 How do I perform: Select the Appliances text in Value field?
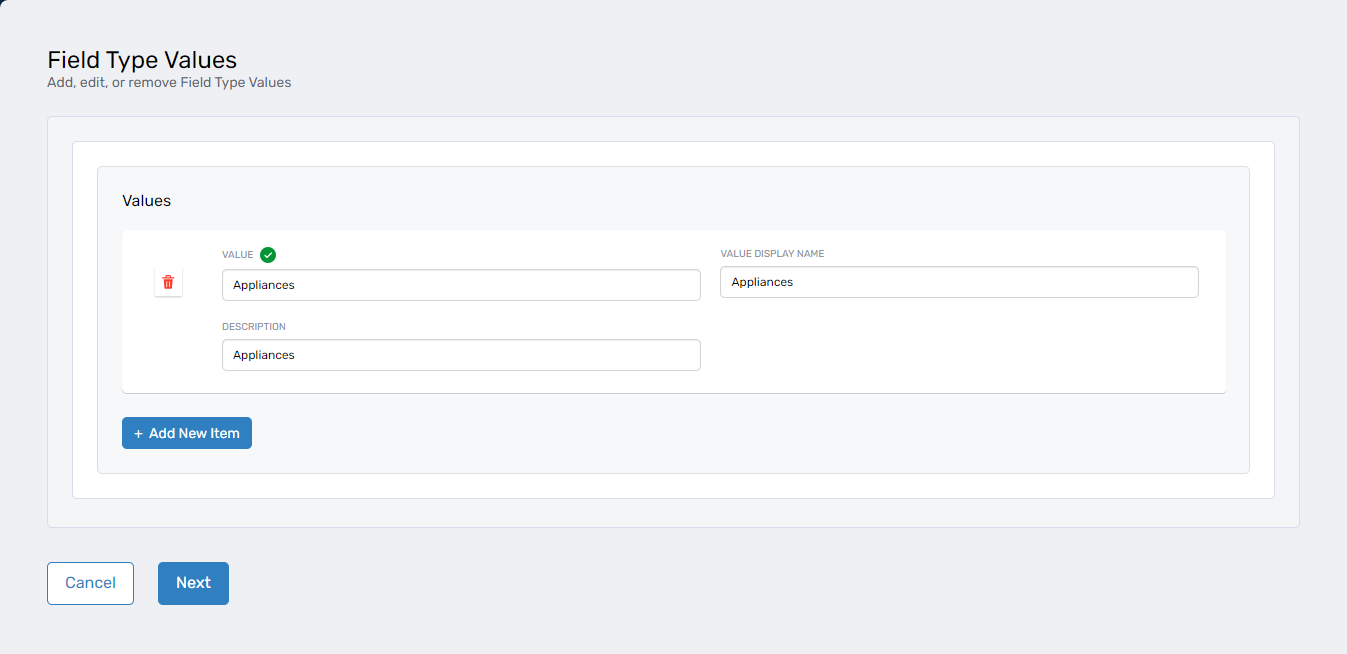265,285
